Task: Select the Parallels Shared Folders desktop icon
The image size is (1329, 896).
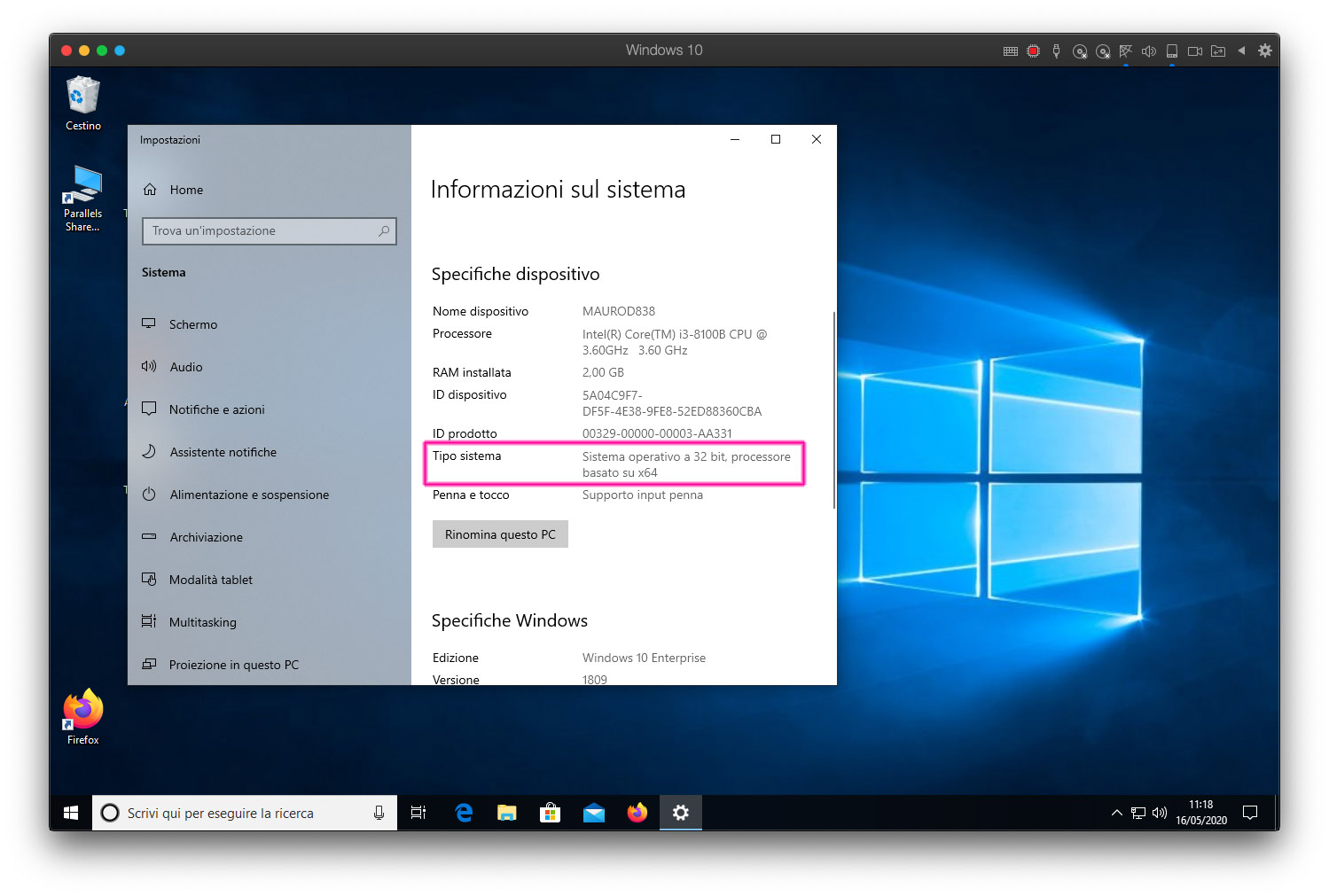Action: 82,199
